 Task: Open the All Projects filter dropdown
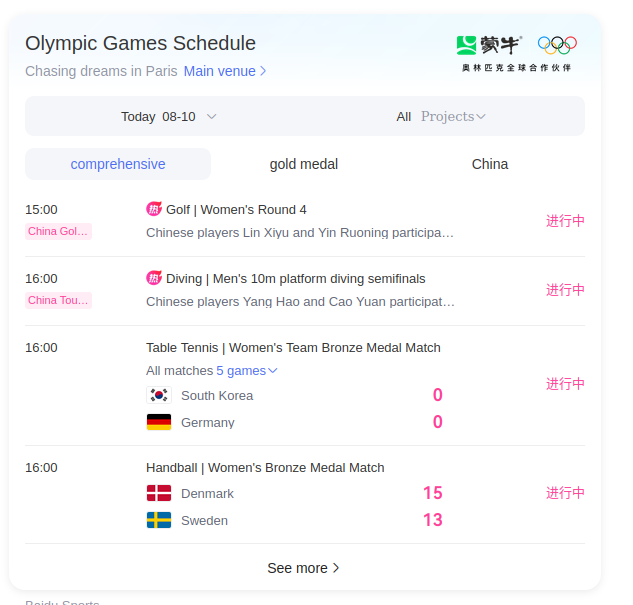tap(441, 116)
